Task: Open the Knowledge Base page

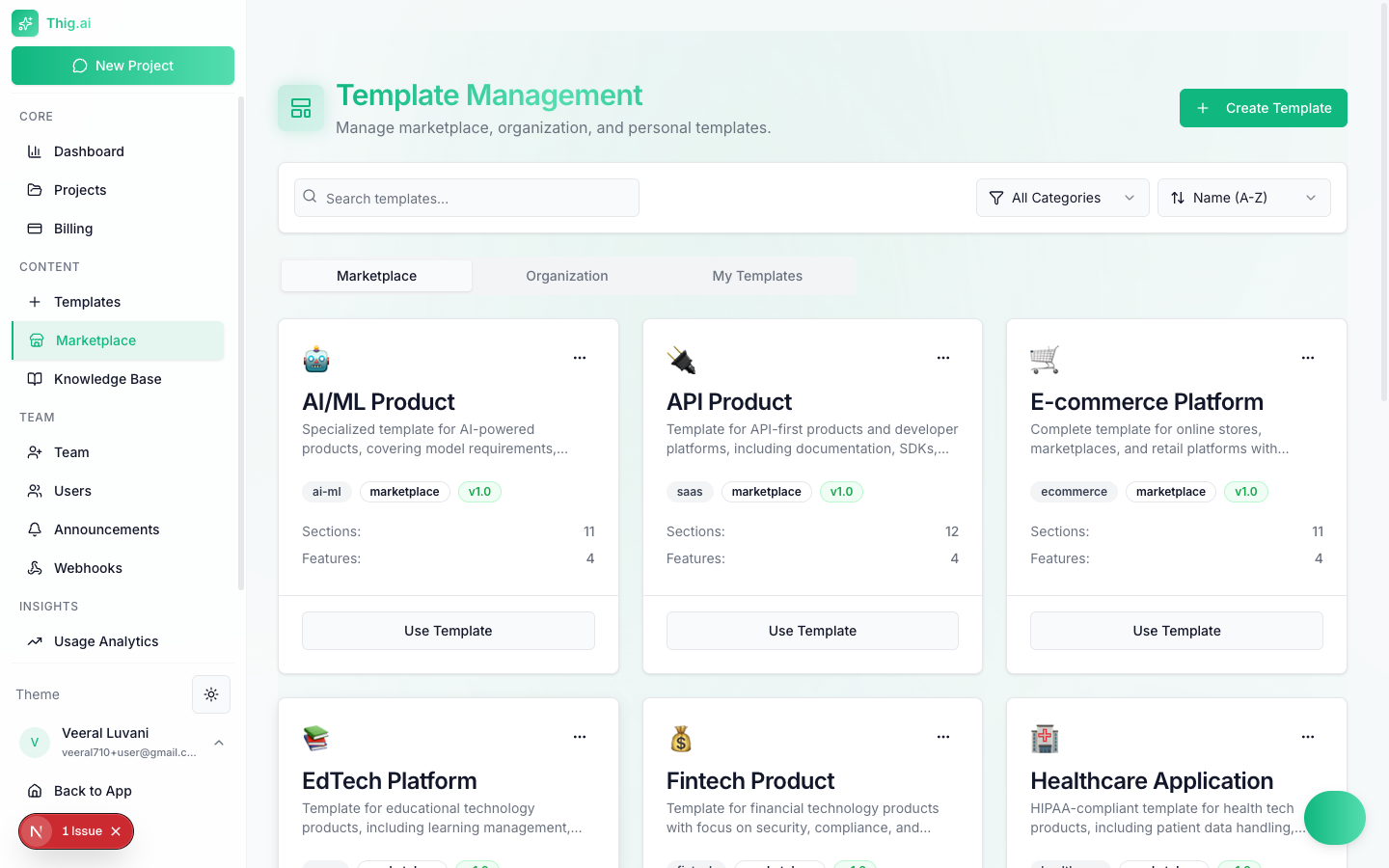Action: [x=107, y=379]
